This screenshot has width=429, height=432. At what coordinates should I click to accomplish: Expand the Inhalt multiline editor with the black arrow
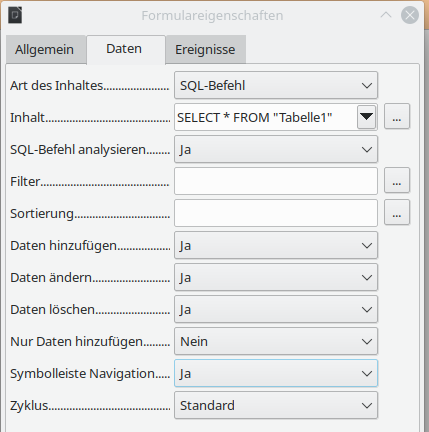coord(366,117)
